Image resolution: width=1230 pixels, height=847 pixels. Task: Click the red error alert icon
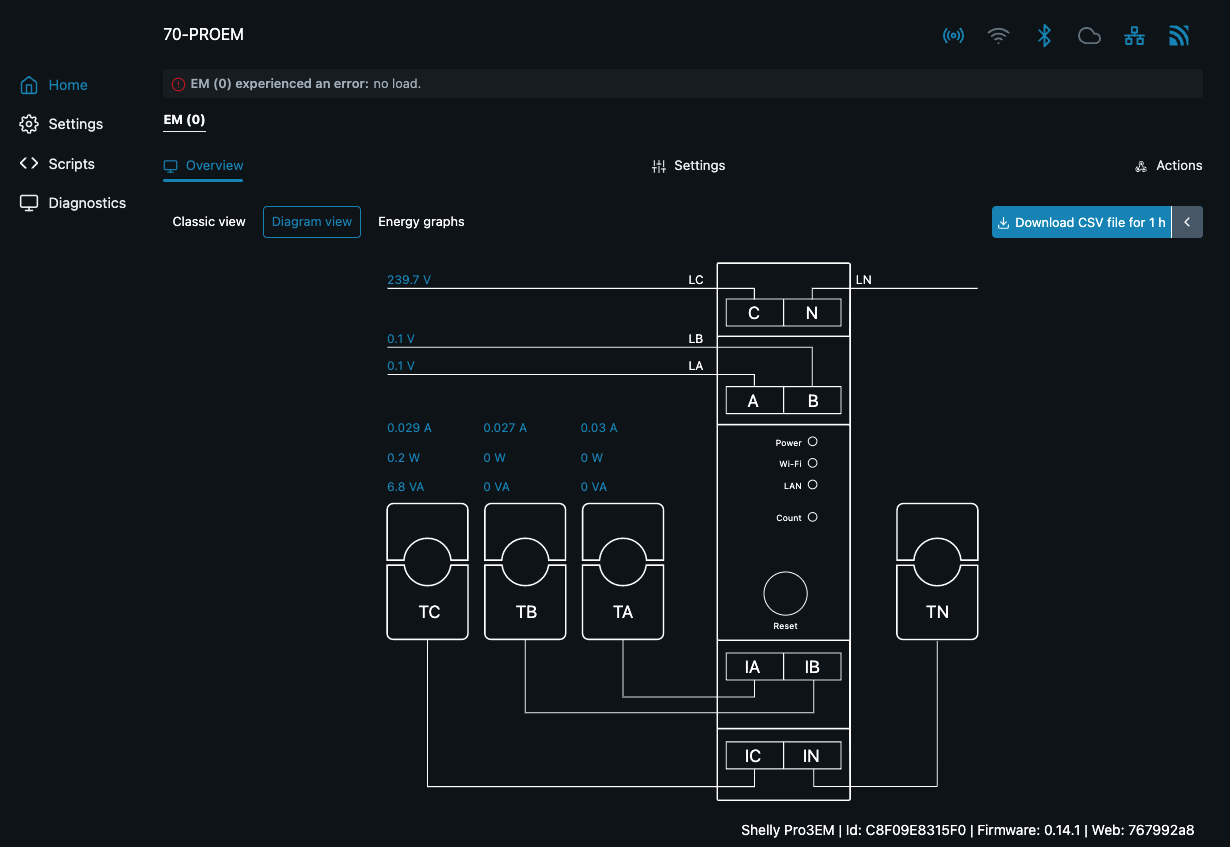pyautogui.click(x=178, y=84)
